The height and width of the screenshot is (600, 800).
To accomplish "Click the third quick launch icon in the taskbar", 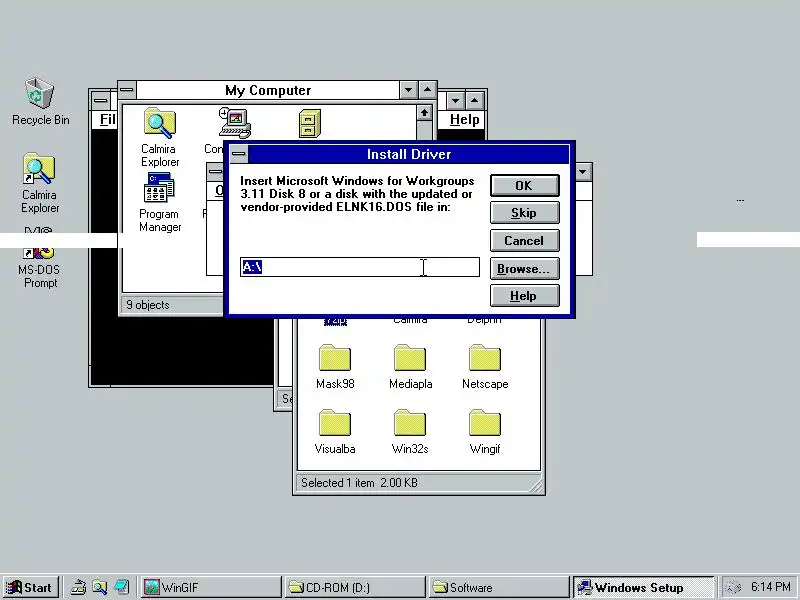I will 121,587.
